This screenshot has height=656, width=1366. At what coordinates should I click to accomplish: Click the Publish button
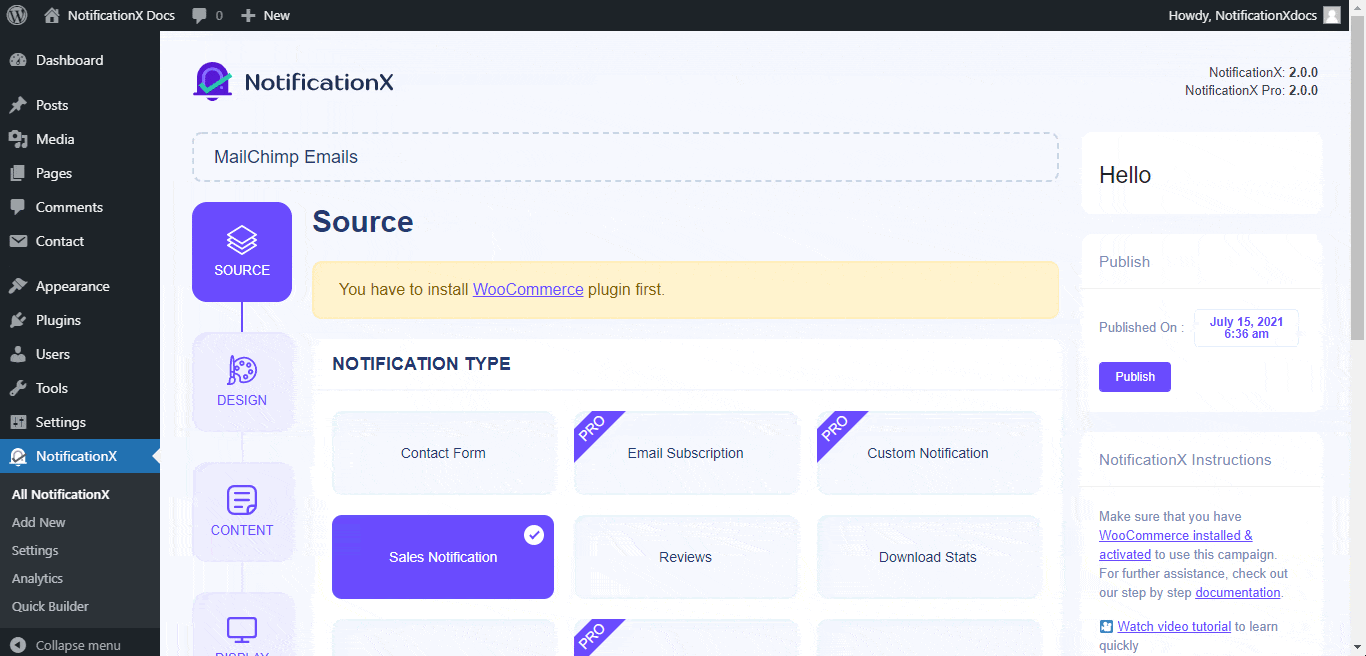click(1135, 377)
